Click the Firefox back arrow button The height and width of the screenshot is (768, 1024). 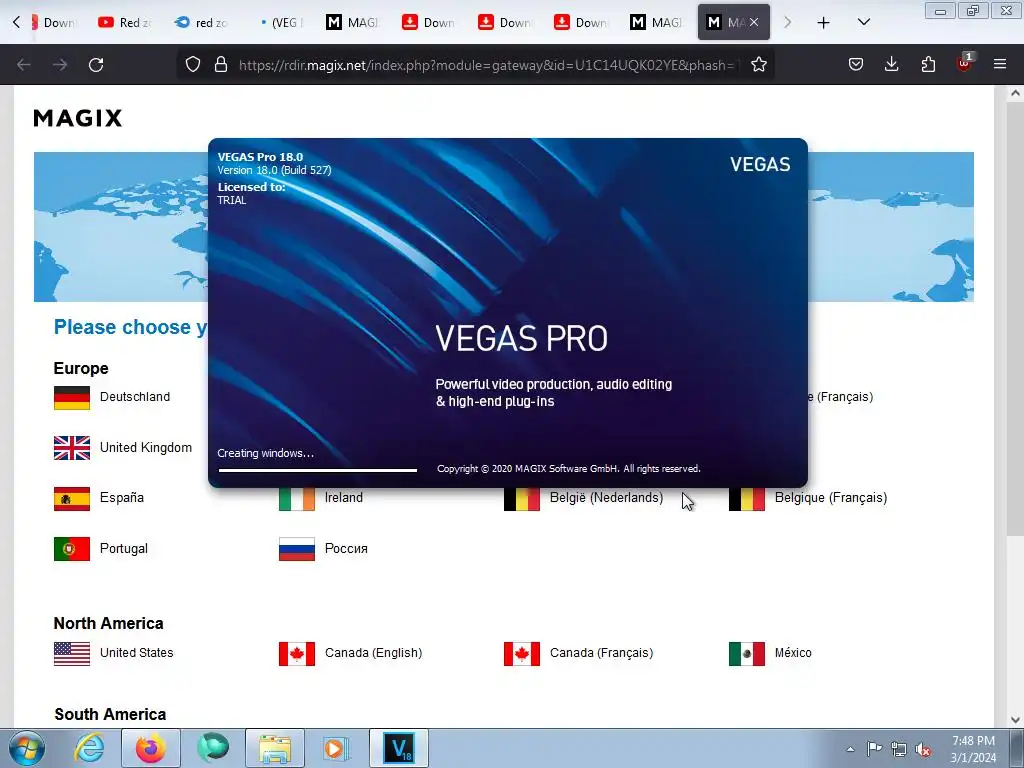point(24,65)
